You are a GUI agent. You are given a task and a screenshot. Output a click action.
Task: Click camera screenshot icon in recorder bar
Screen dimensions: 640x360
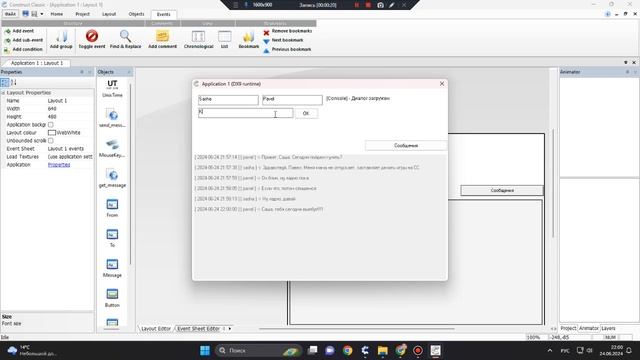(x=380, y=5)
